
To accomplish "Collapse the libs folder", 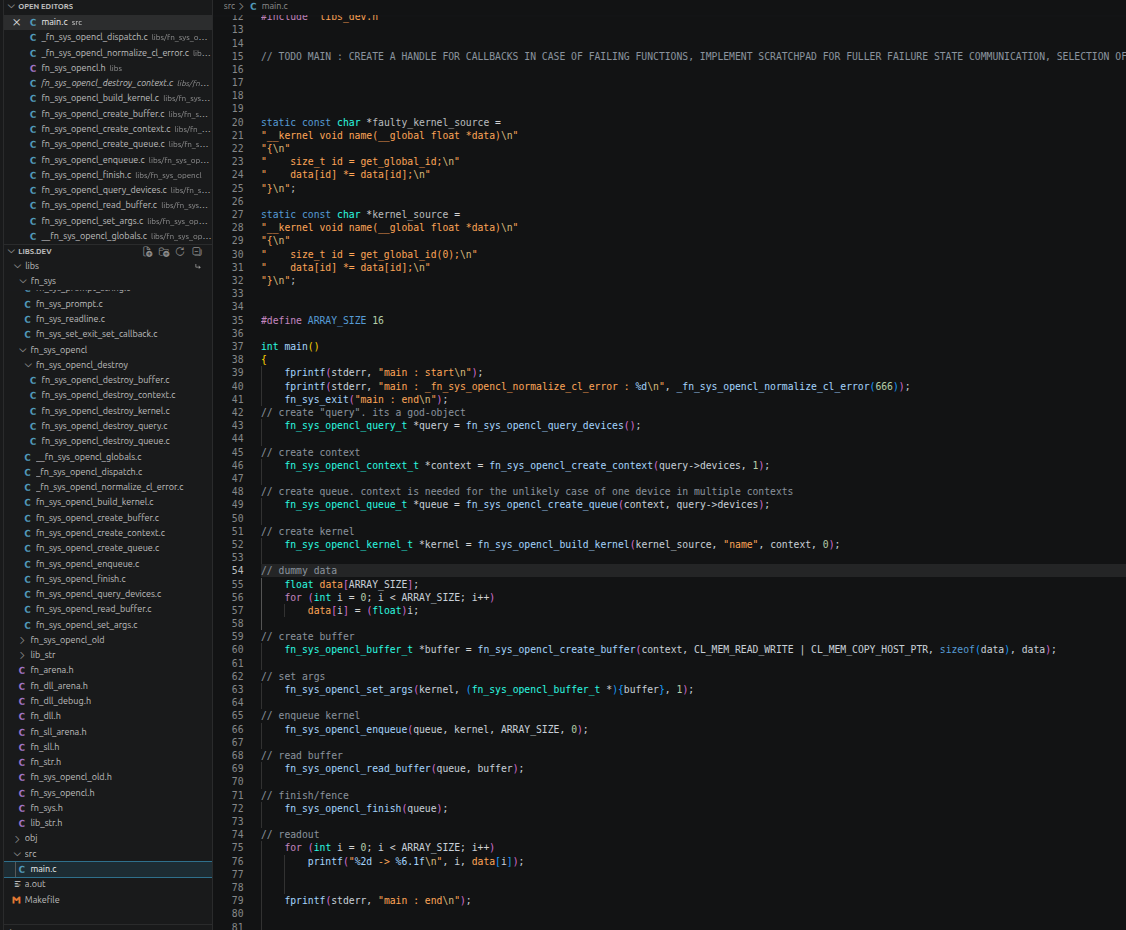I will [17, 266].
